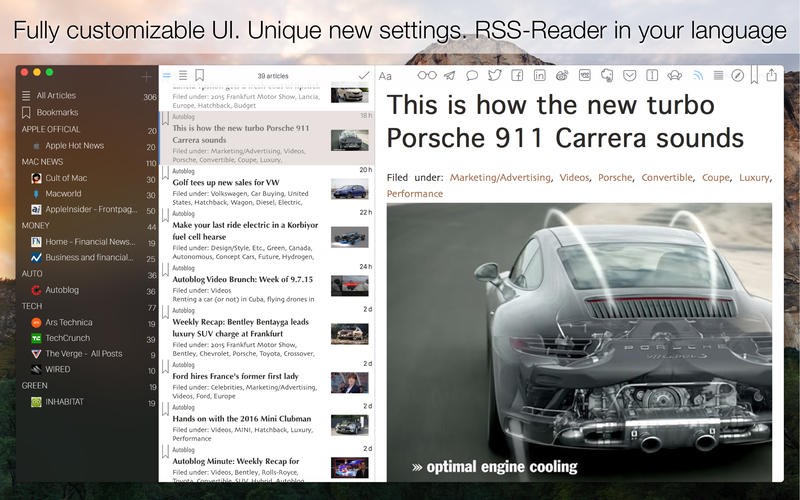The image size is (800, 500).
Task: Show all articles with the list-lines filter
Action: click(183, 76)
